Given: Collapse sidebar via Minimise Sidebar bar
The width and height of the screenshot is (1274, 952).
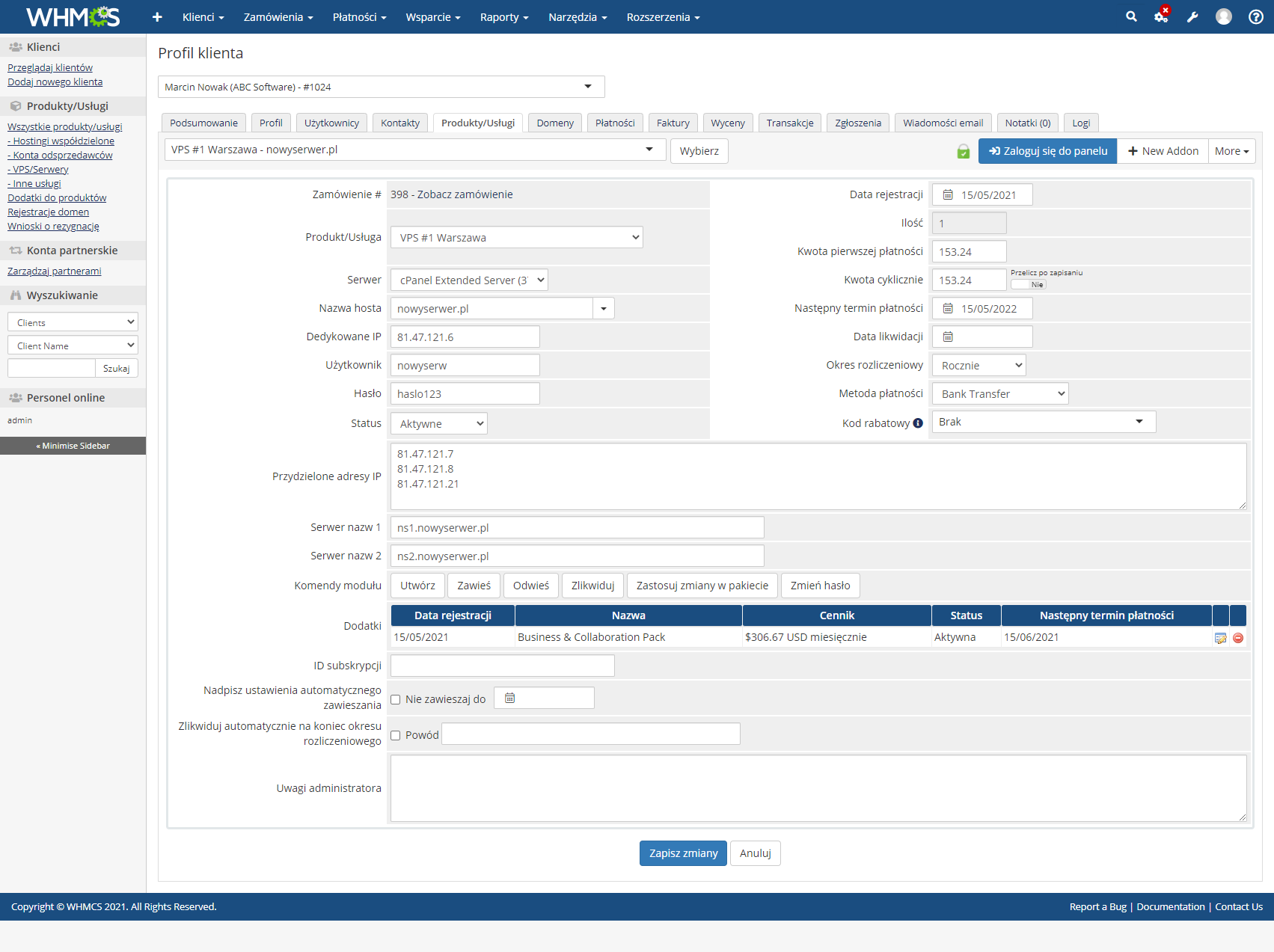Looking at the screenshot, I should coord(73,445).
